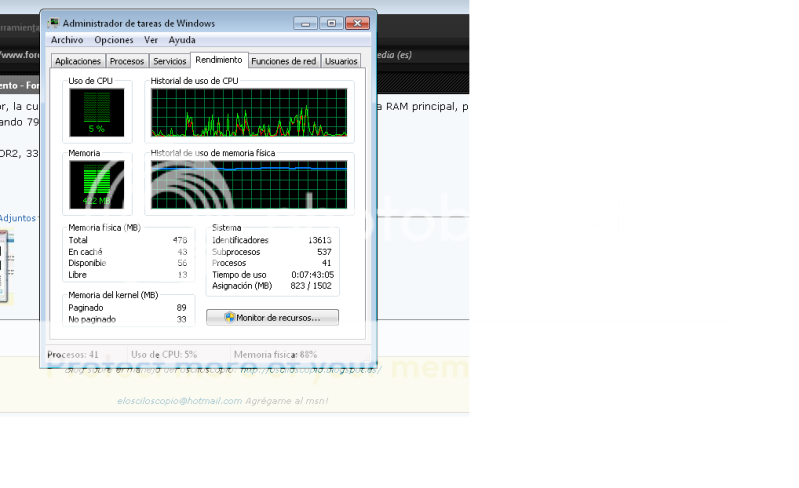The image size is (799, 488).
Task: Minimize the Administrador de tareas window
Action: [305, 23]
